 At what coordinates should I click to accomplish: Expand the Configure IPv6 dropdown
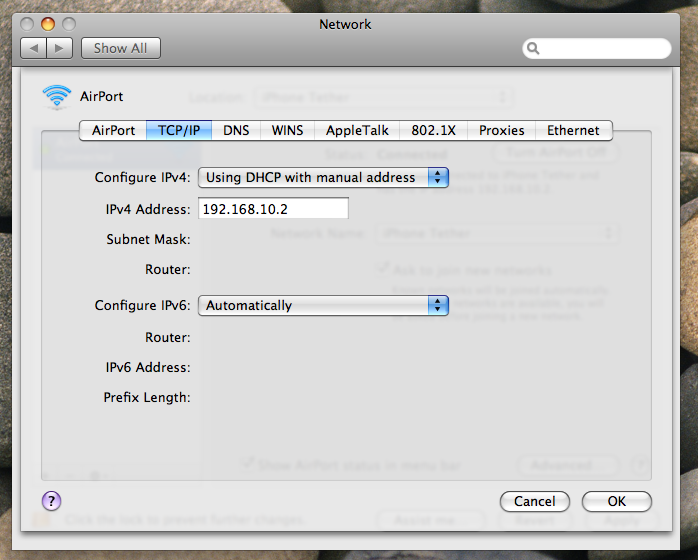pyautogui.click(x=323, y=305)
